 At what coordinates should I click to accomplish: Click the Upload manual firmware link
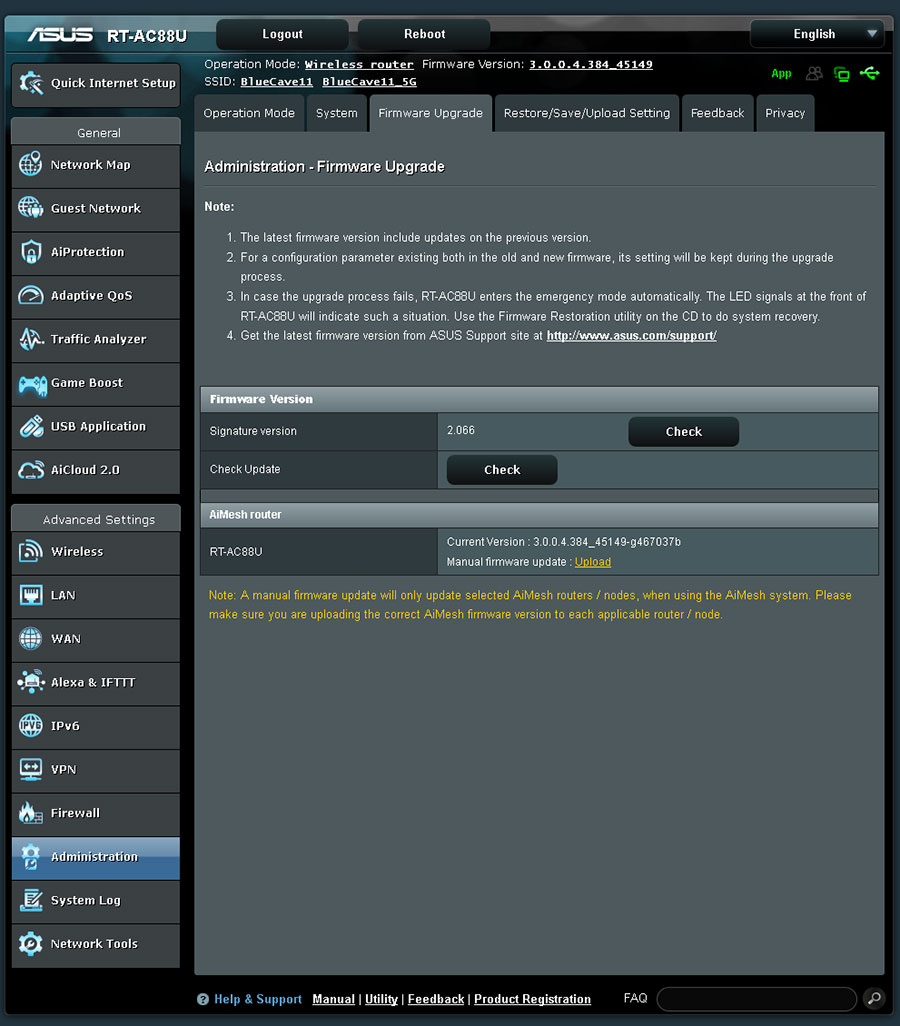click(593, 562)
